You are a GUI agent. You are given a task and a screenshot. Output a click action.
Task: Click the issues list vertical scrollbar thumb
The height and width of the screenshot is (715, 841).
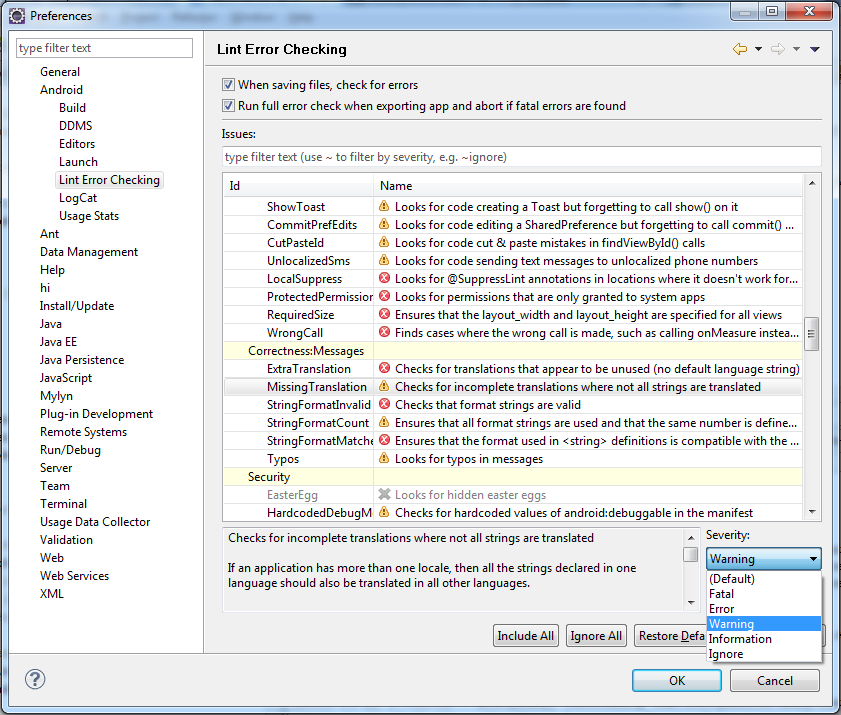(x=812, y=334)
